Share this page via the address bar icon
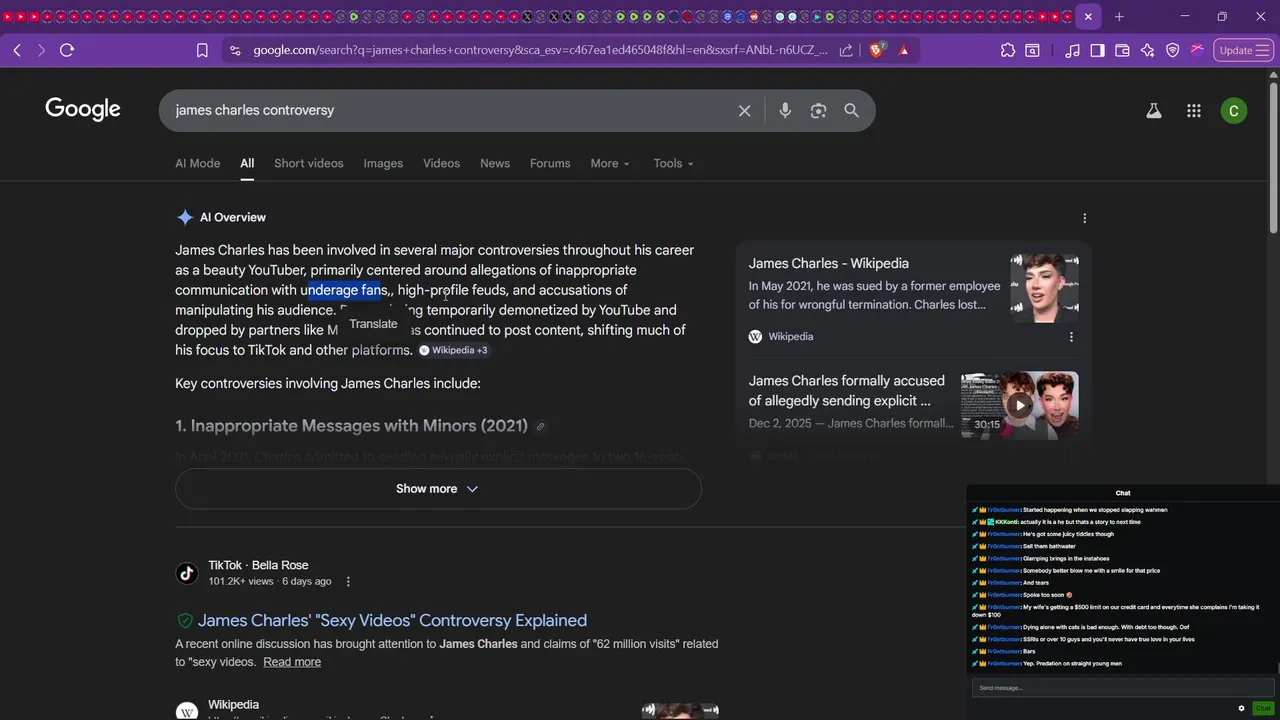Screen dimensions: 1280x720 (x=846, y=50)
